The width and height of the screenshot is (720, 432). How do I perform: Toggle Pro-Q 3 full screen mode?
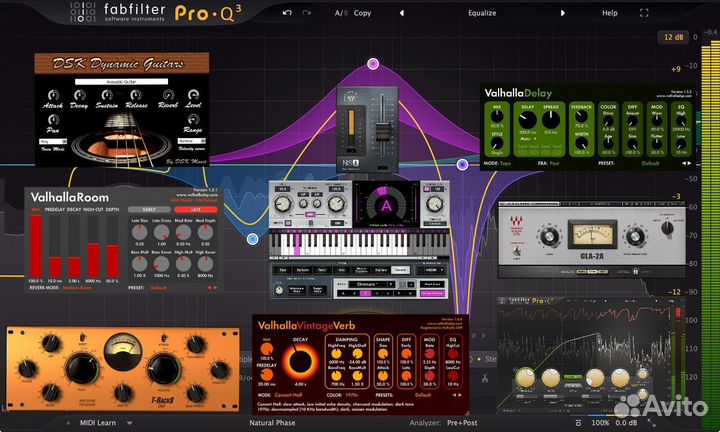click(x=644, y=13)
